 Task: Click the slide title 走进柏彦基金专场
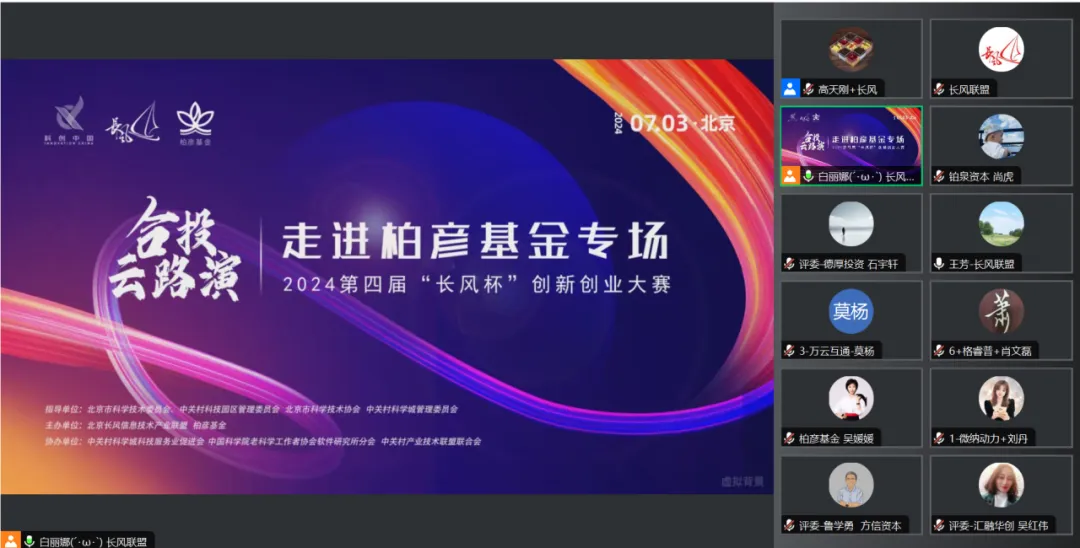pos(475,242)
